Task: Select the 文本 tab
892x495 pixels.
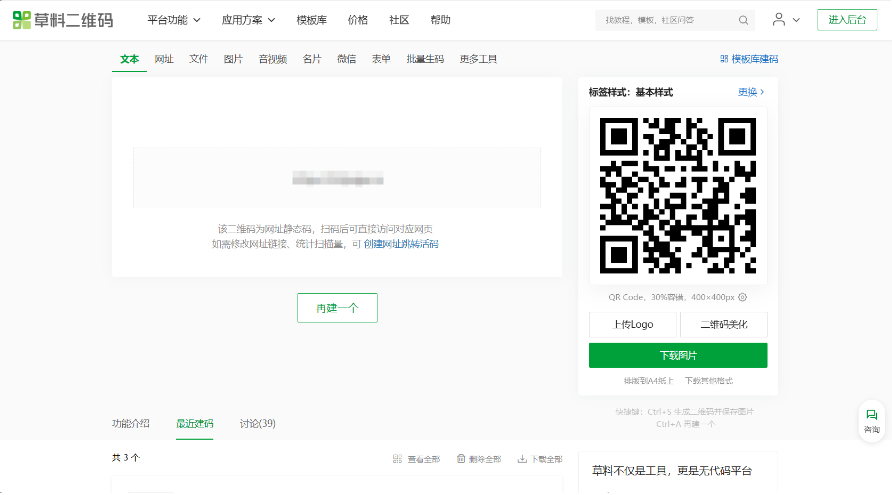Action: [x=129, y=59]
